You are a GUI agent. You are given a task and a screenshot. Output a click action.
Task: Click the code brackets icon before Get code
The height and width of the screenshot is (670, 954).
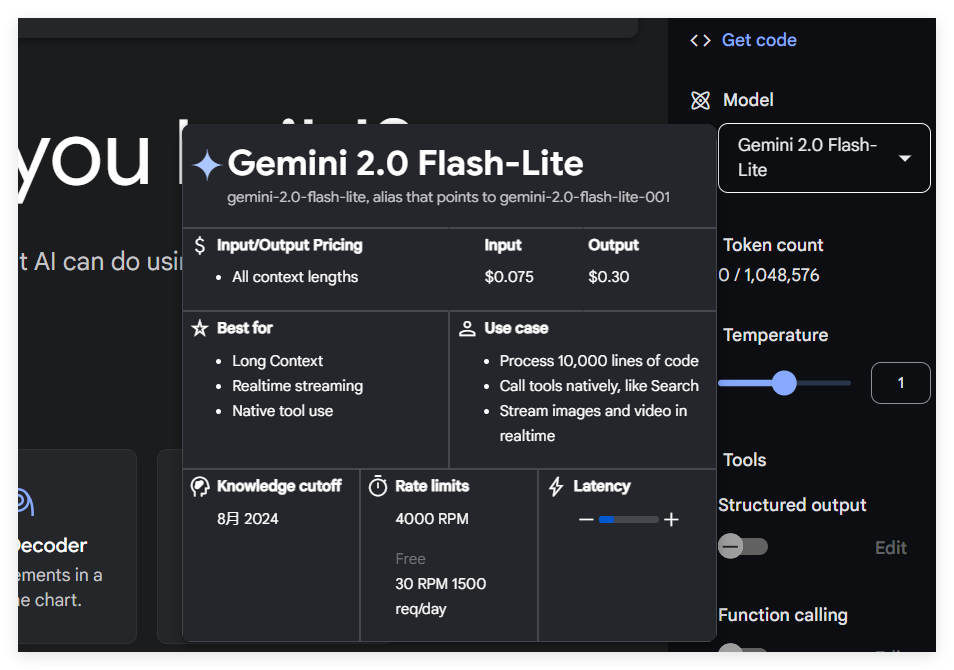point(700,40)
